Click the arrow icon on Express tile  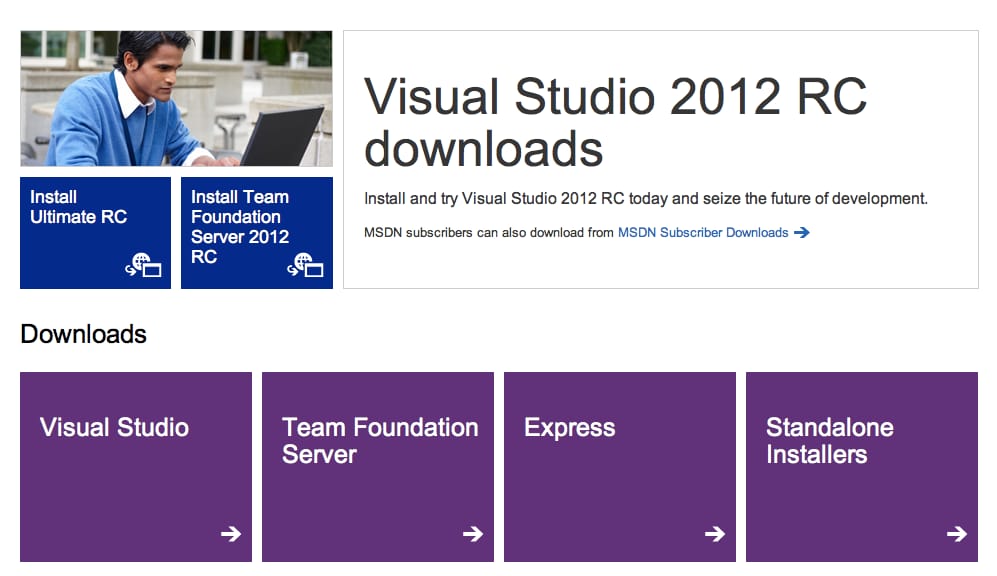tap(715, 534)
